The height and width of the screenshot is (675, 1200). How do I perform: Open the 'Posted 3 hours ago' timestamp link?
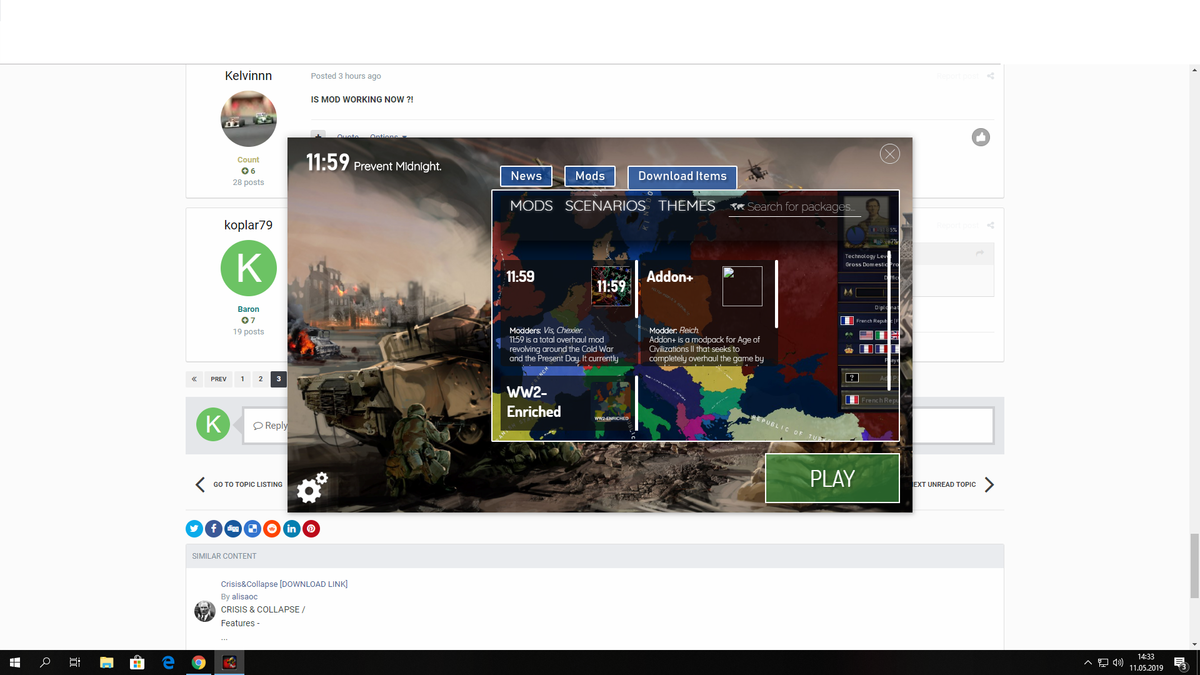click(x=346, y=76)
